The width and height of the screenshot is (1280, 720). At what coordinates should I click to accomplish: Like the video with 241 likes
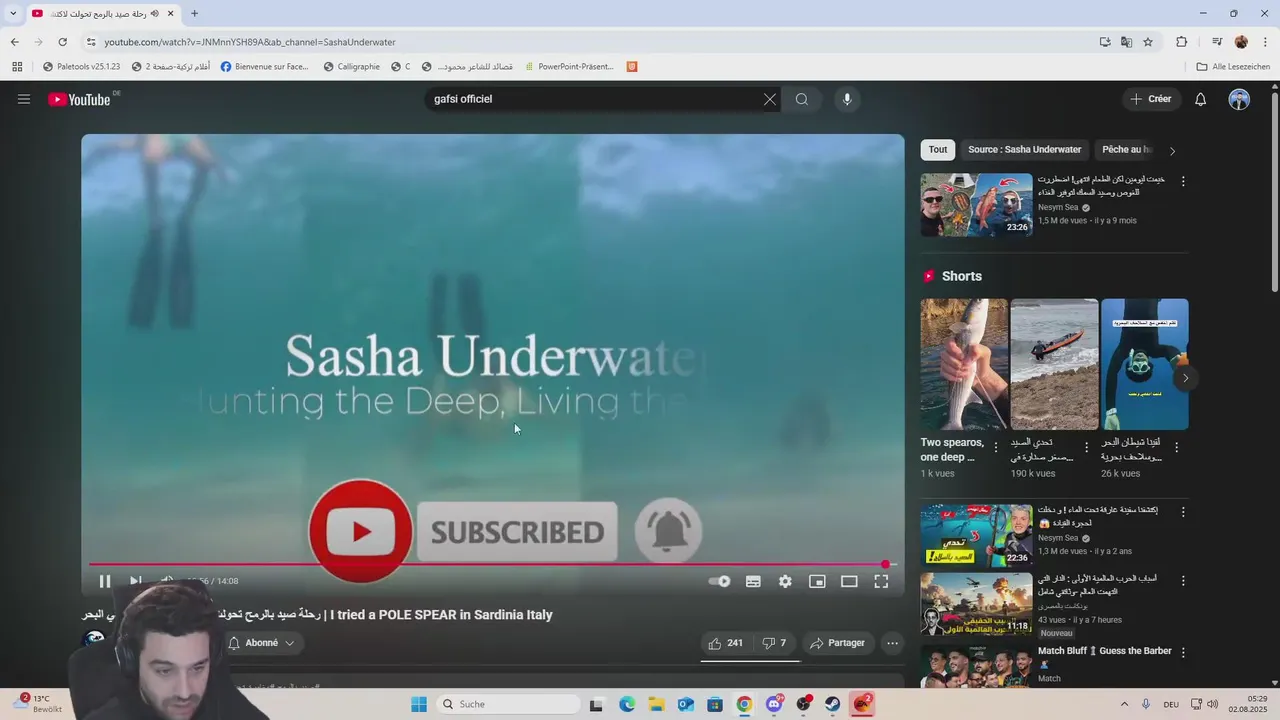coord(726,643)
